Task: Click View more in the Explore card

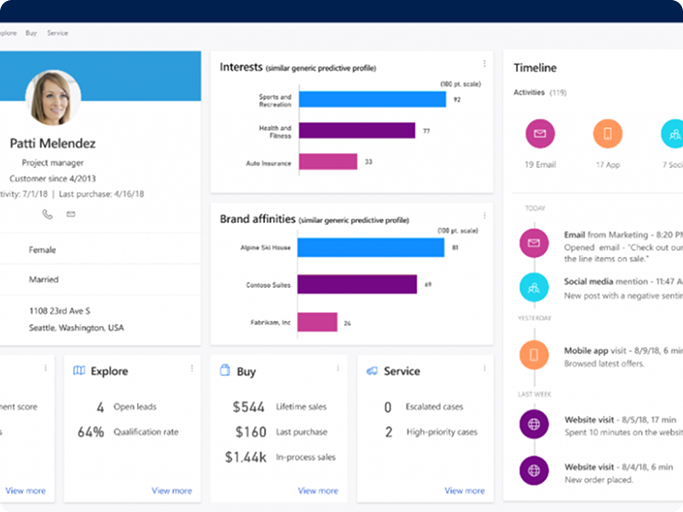Action: (171, 491)
